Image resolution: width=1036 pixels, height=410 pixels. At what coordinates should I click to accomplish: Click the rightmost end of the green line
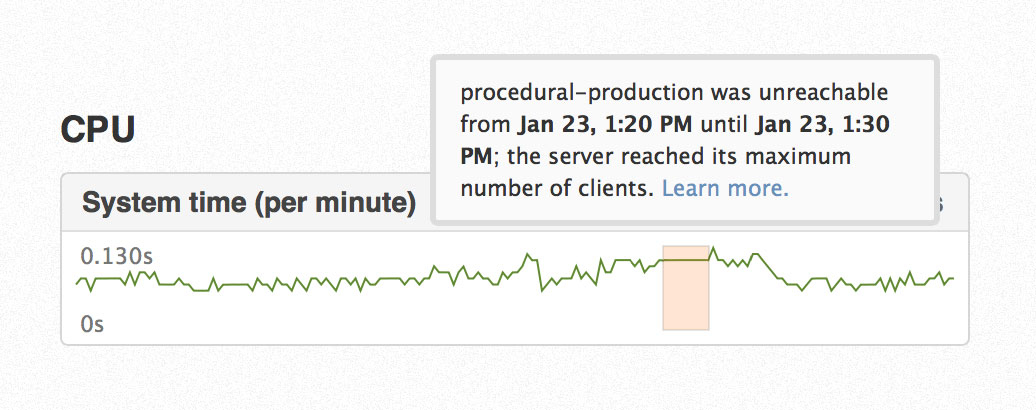952,278
